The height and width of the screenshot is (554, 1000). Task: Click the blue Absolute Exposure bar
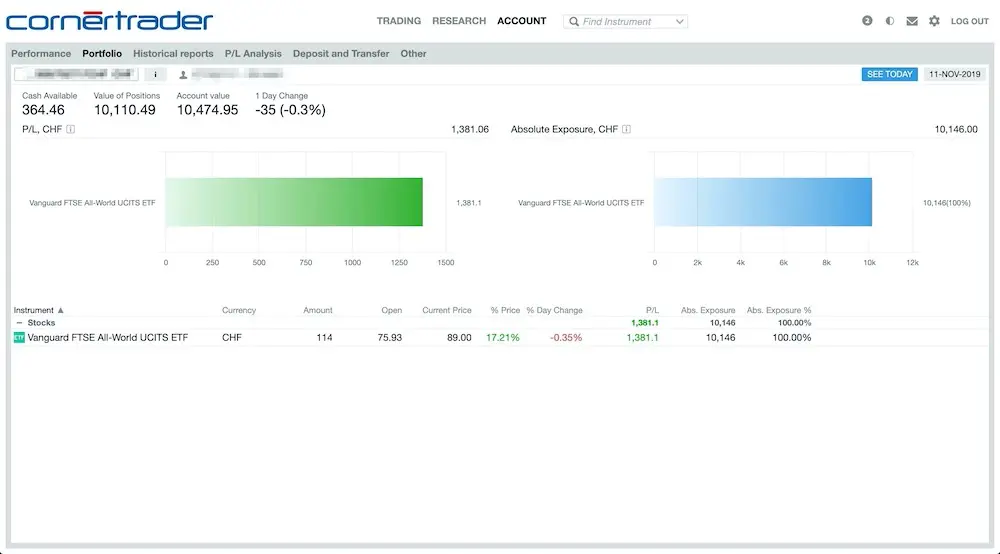pyautogui.click(x=763, y=202)
